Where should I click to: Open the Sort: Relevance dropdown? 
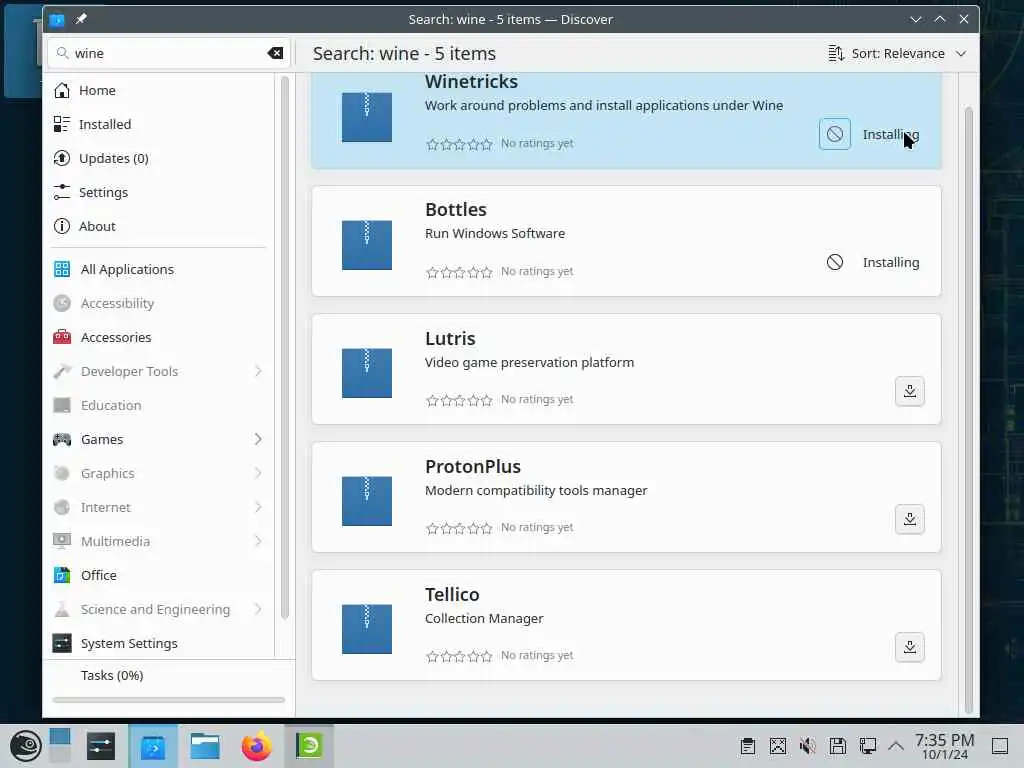pos(897,53)
